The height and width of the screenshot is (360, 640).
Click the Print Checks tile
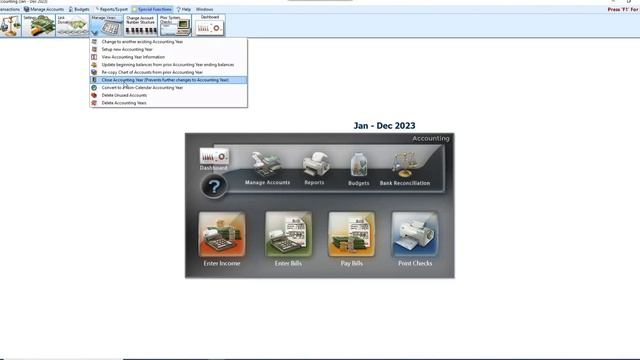tap(415, 239)
